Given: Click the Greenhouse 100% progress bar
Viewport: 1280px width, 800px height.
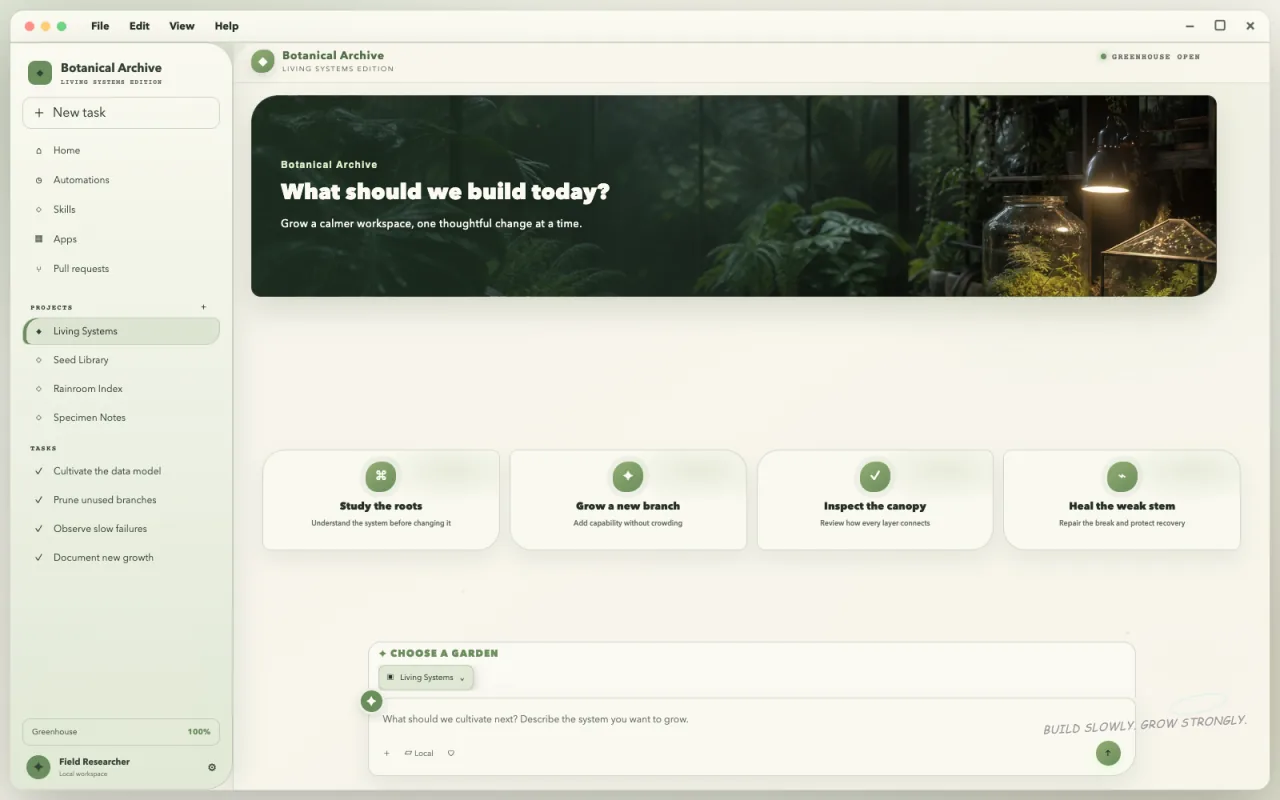Looking at the screenshot, I should click(x=121, y=732).
